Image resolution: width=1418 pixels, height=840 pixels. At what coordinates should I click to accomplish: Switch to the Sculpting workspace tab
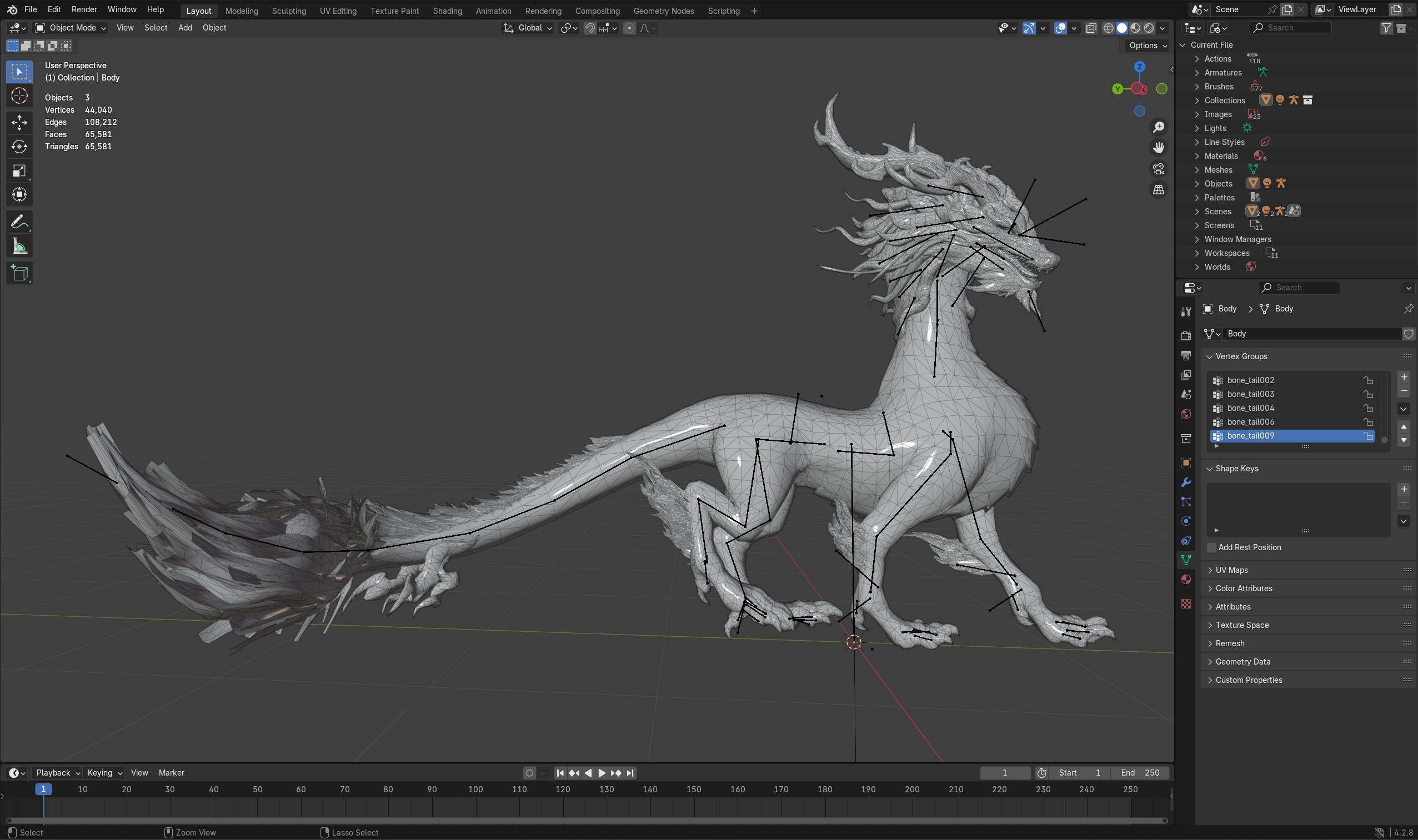(x=288, y=11)
